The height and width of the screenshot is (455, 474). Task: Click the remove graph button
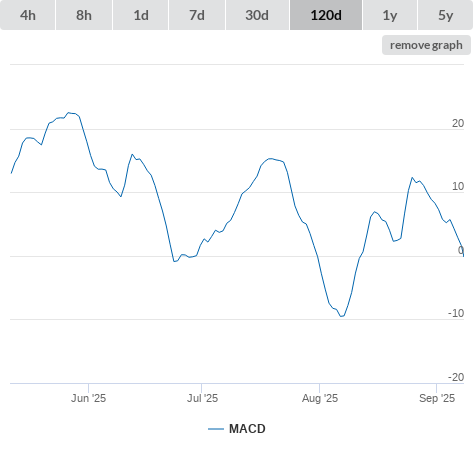coord(426,45)
